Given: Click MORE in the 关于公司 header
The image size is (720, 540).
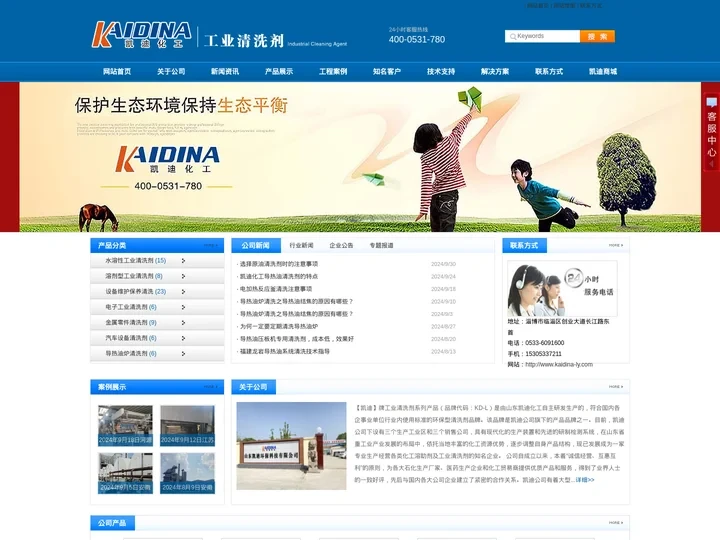Looking at the screenshot, I should (616, 387).
